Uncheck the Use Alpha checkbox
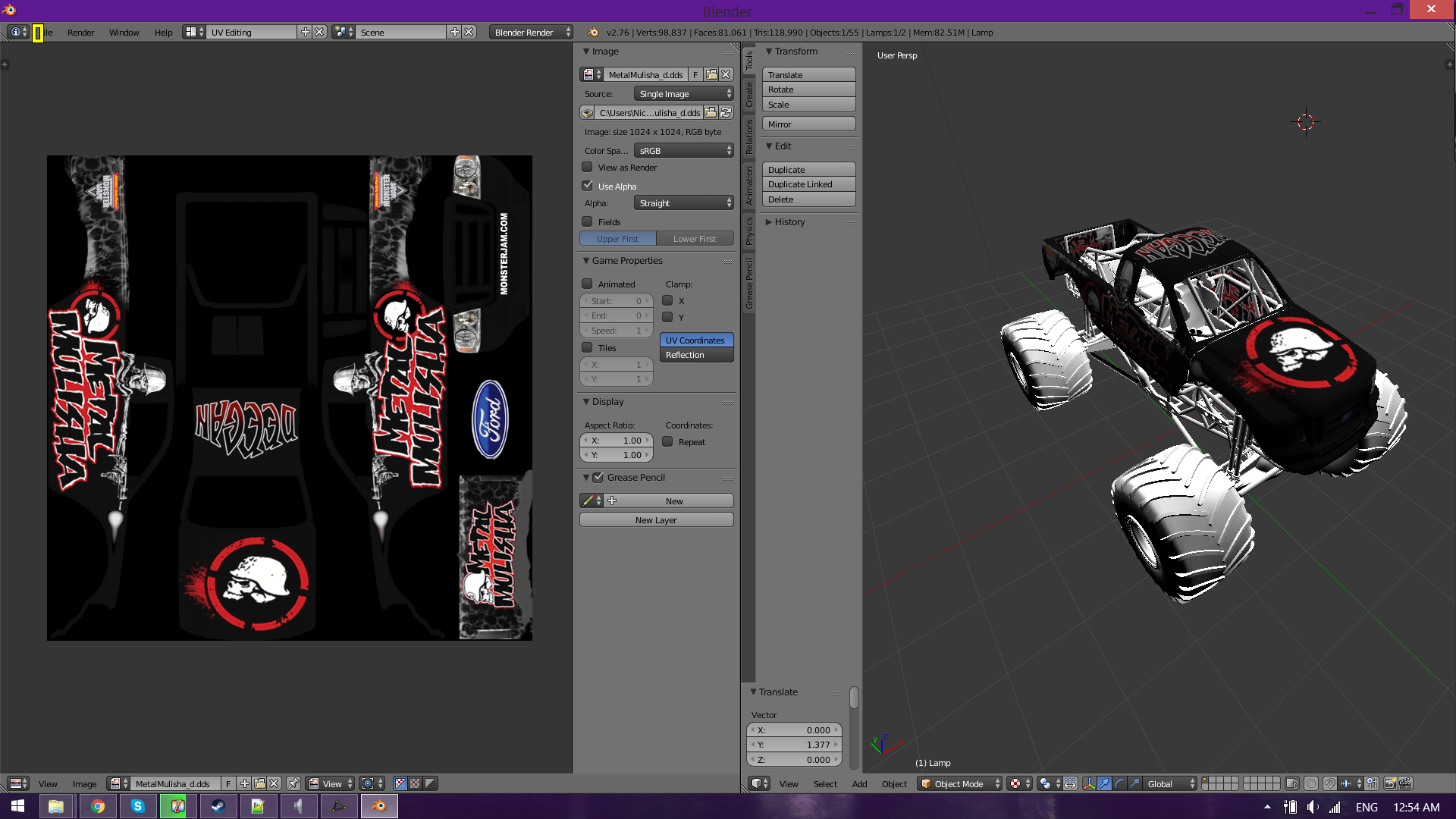This screenshot has height=819, width=1456. coord(587,186)
